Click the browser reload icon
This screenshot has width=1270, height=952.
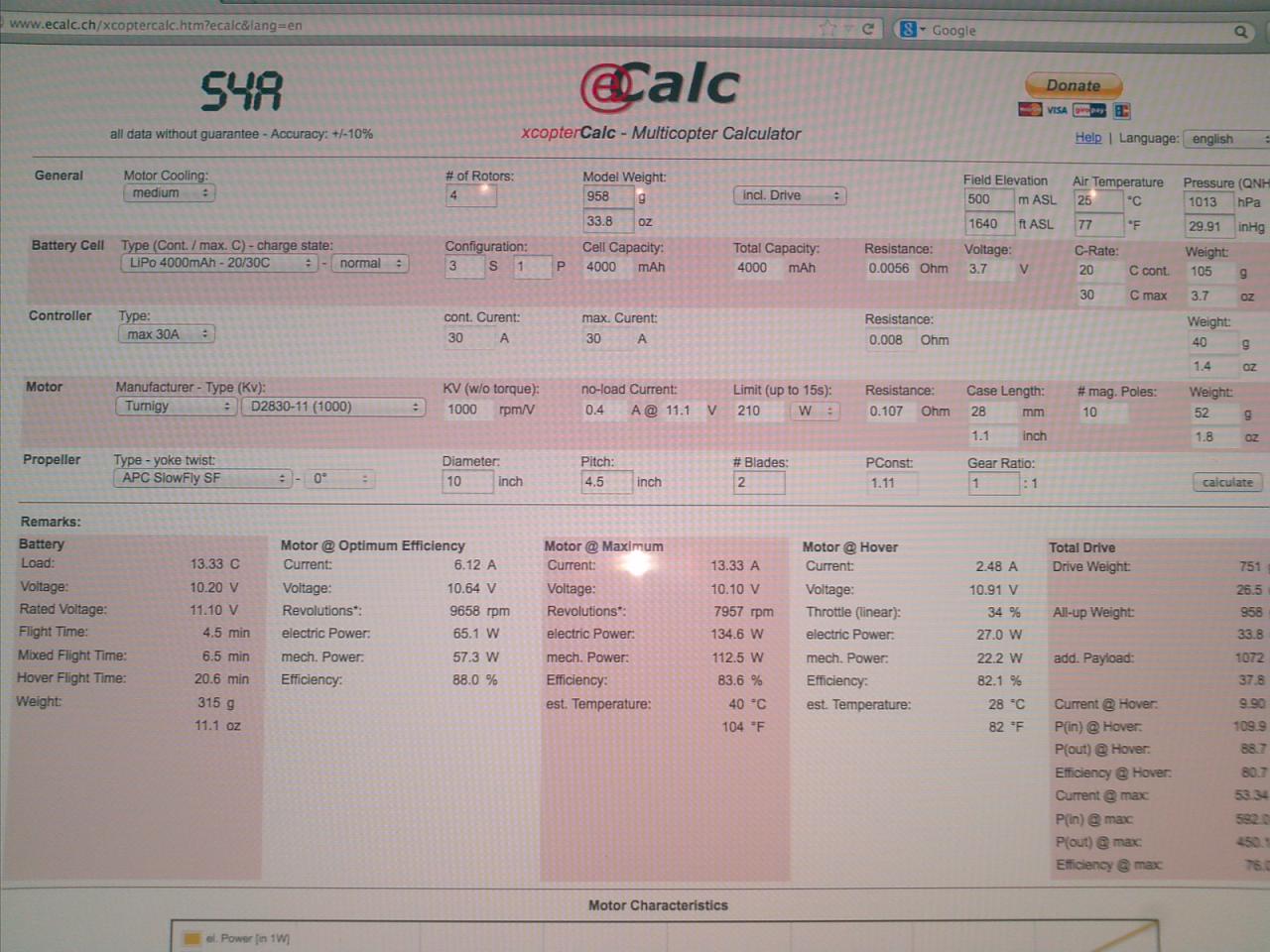[x=868, y=29]
